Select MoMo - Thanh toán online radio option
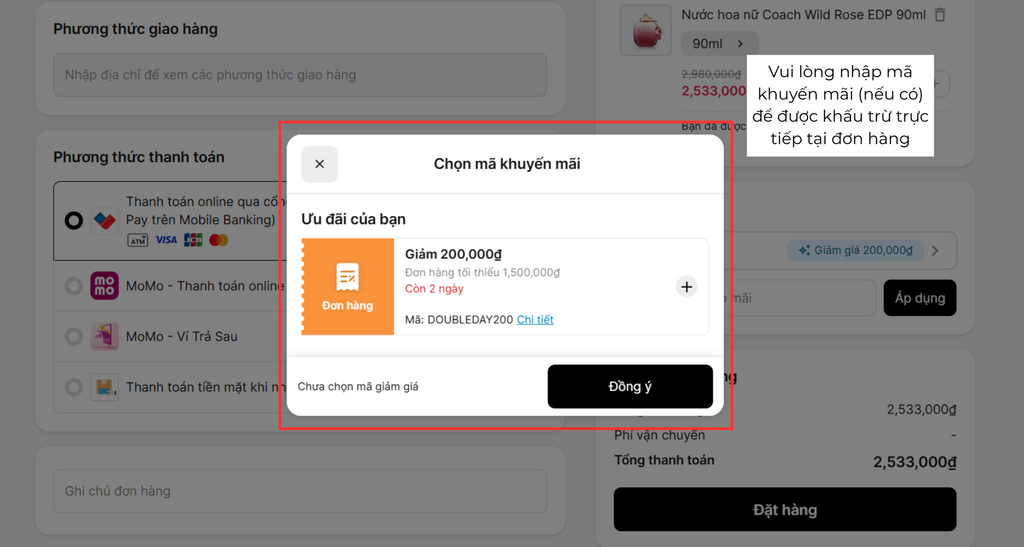Viewport: 1024px width, 547px height. tap(74, 286)
